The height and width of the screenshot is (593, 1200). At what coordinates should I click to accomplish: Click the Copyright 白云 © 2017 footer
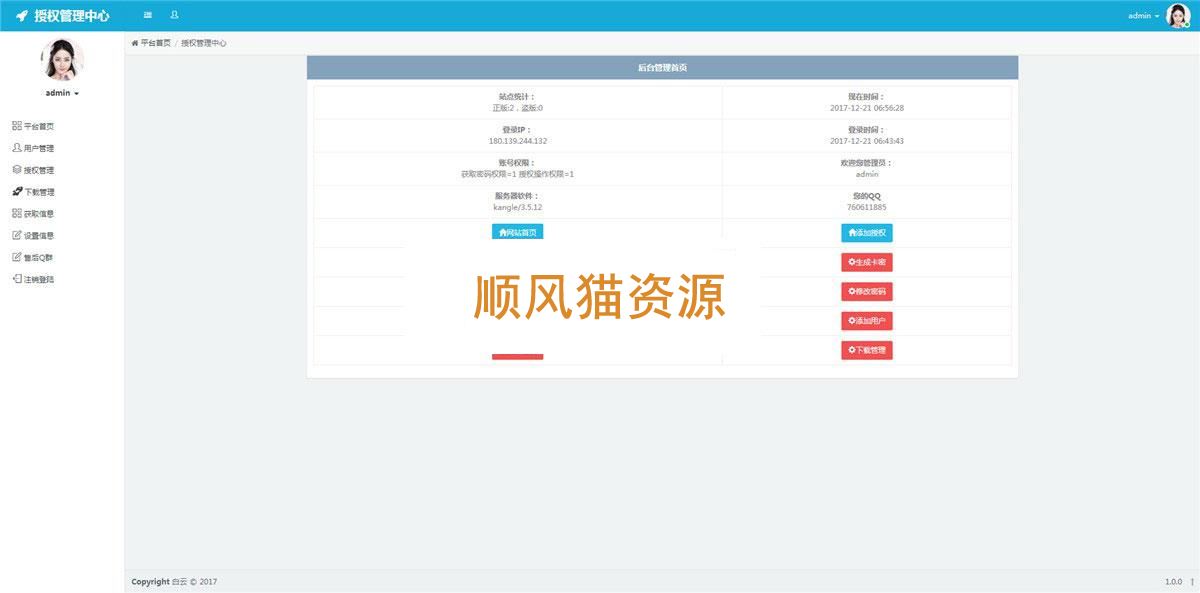(x=174, y=582)
